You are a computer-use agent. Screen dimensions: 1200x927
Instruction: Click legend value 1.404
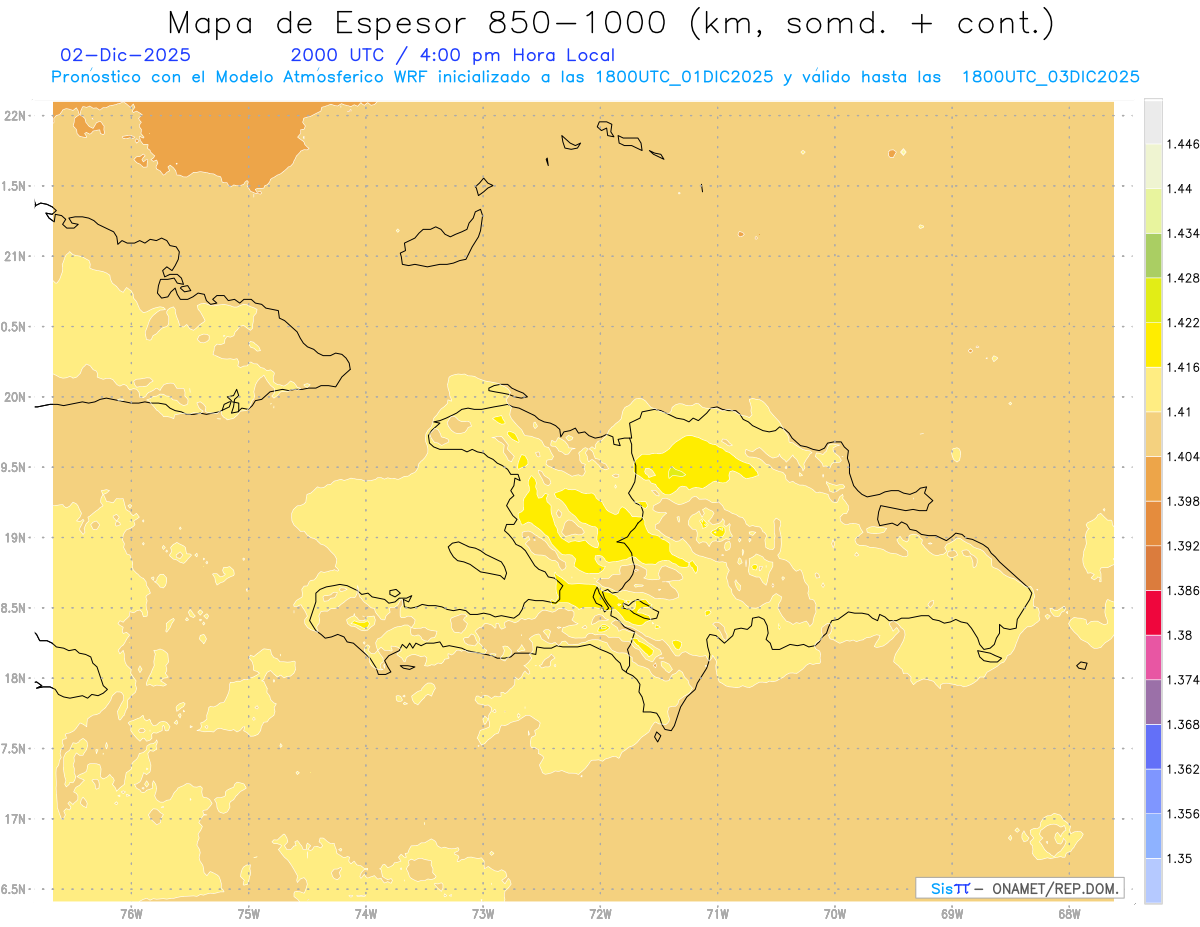[1181, 456]
